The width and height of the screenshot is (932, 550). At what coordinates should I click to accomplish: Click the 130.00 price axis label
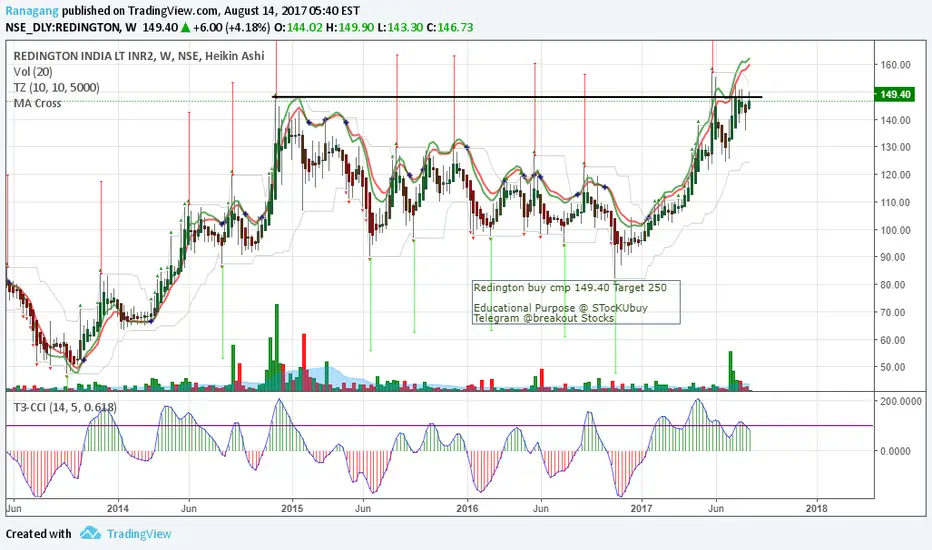pyautogui.click(x=895, y=147)
